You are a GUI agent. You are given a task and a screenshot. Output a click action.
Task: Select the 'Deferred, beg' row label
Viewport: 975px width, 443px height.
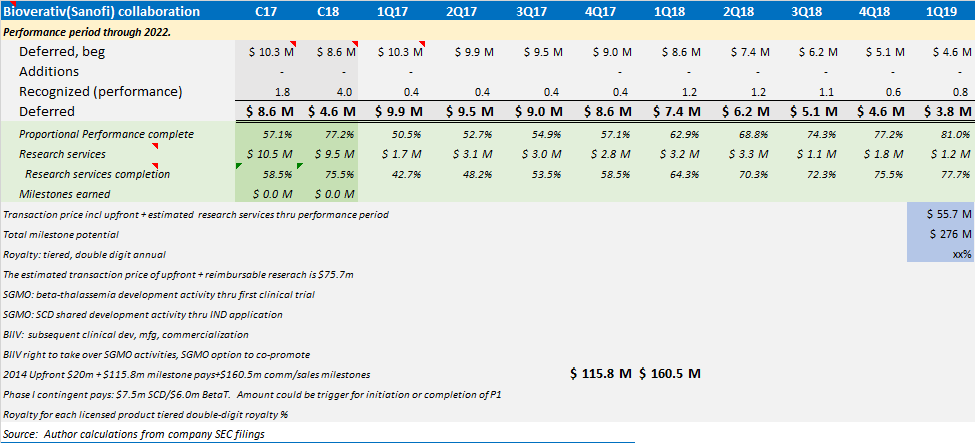click(x=62, y=52)
